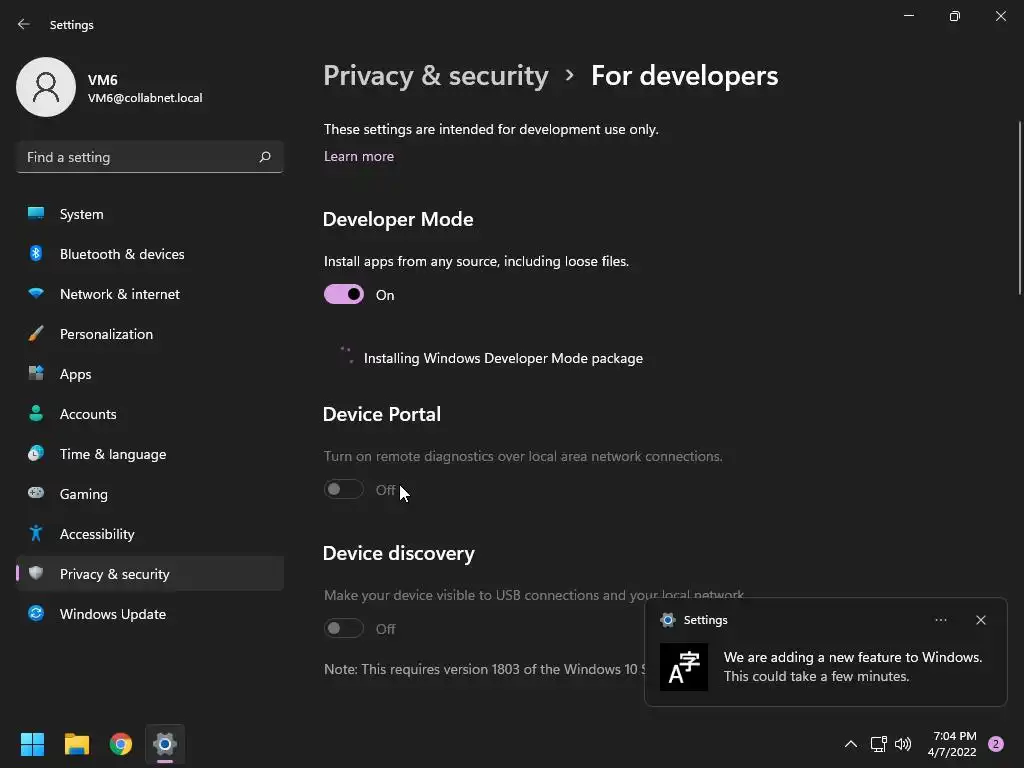Show hidden icons in system tray
Viewport: 1024px width, 768px height.
coord(851,744)
